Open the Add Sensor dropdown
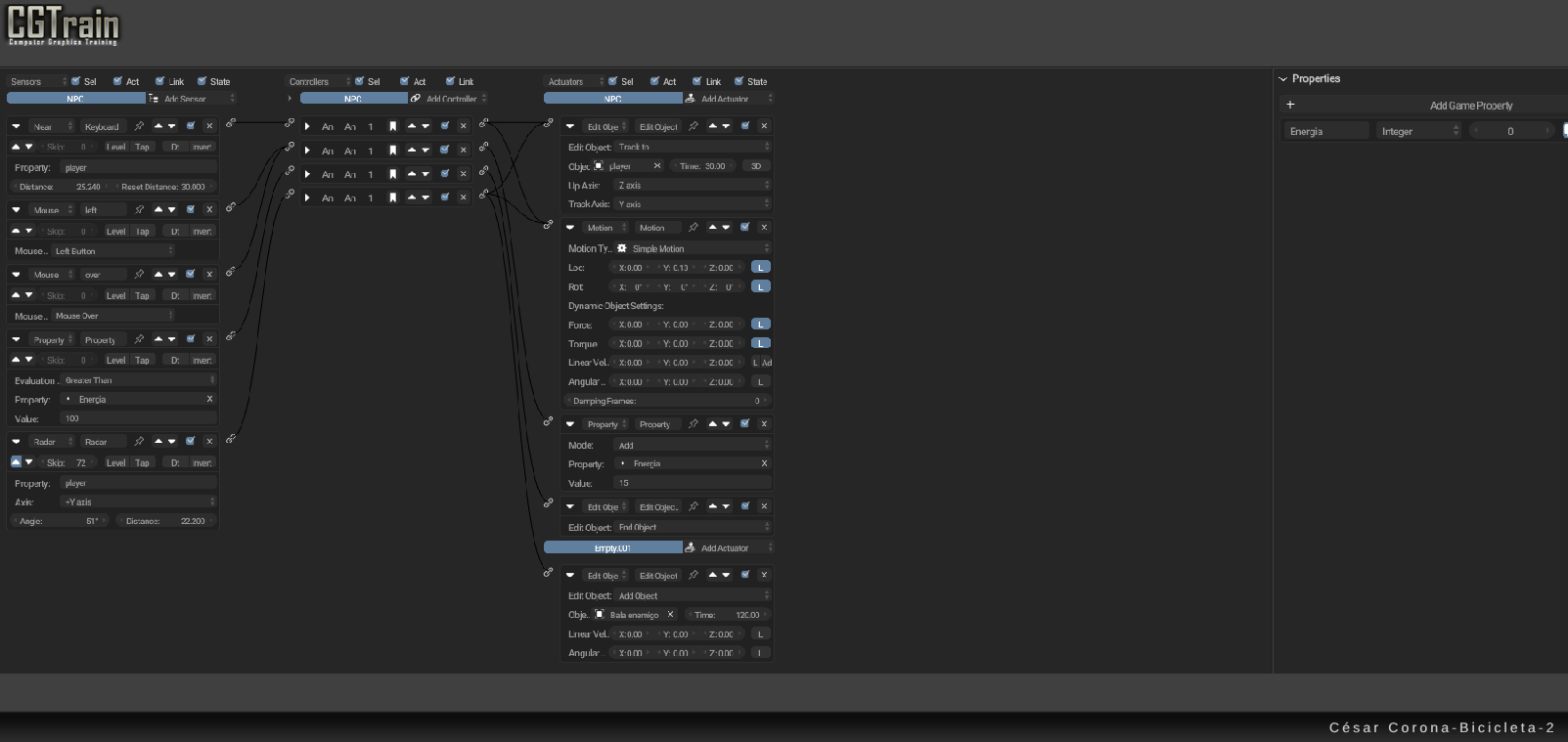Image resolution: width=1568 pixels, height=742 pixels. coord(191,99)
